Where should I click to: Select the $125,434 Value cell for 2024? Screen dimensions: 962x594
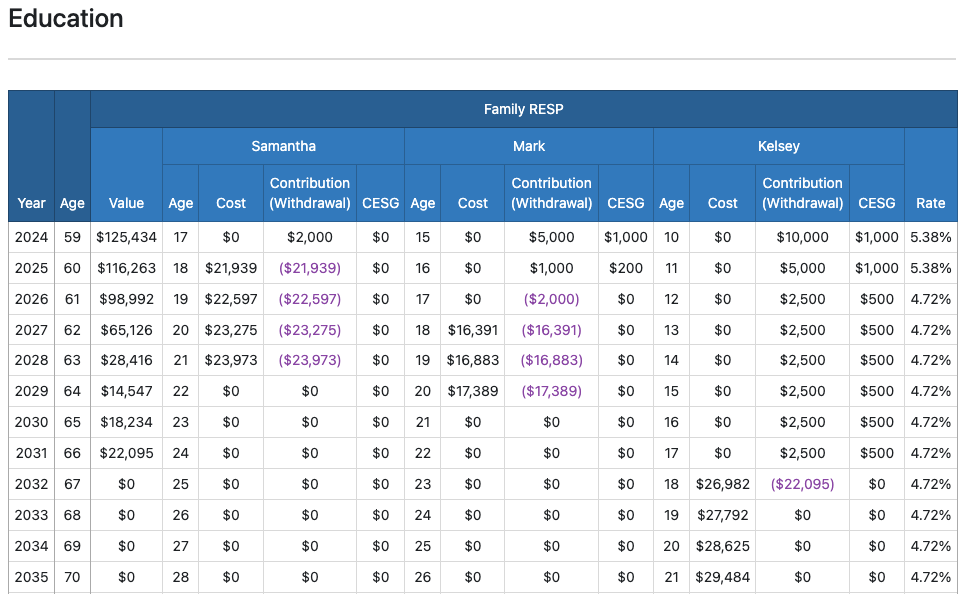pyautogui.click(x=126, y=237)
